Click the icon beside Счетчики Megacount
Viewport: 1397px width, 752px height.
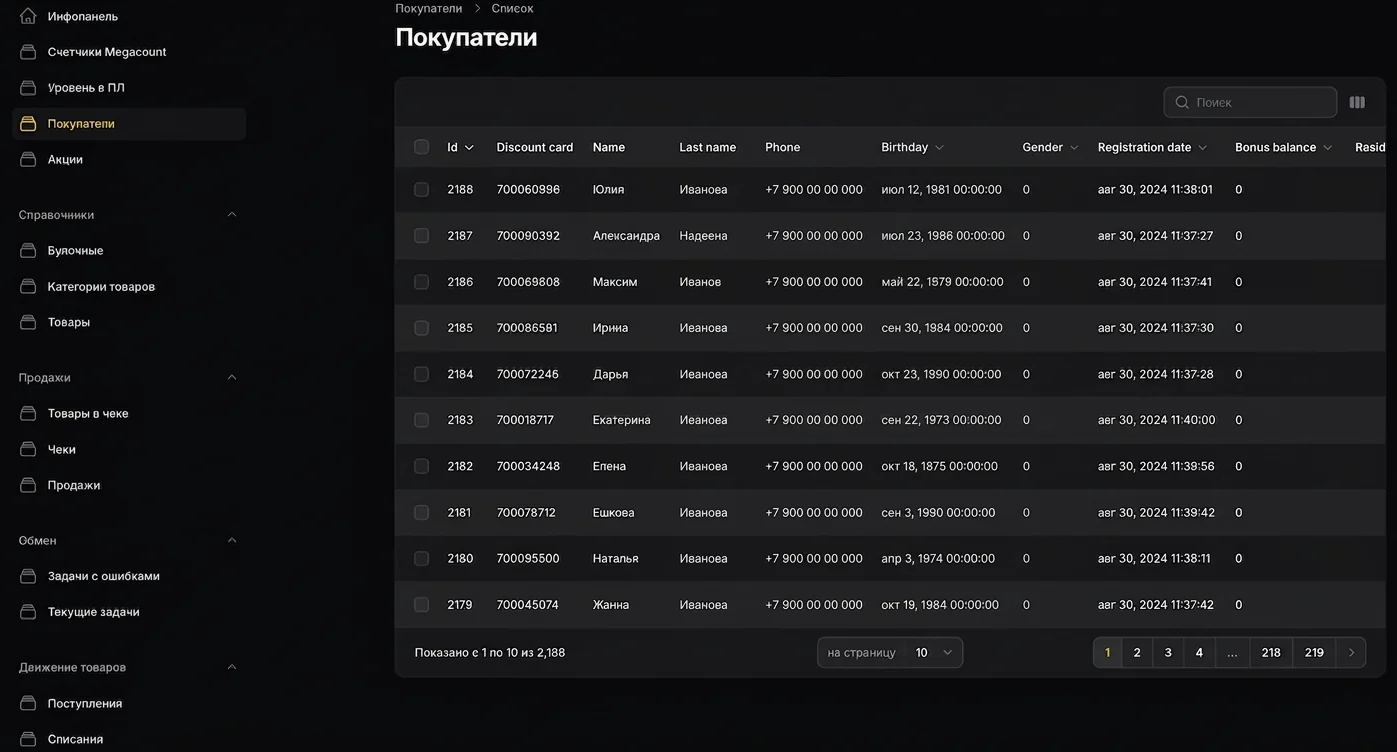(x=28, y=52)
